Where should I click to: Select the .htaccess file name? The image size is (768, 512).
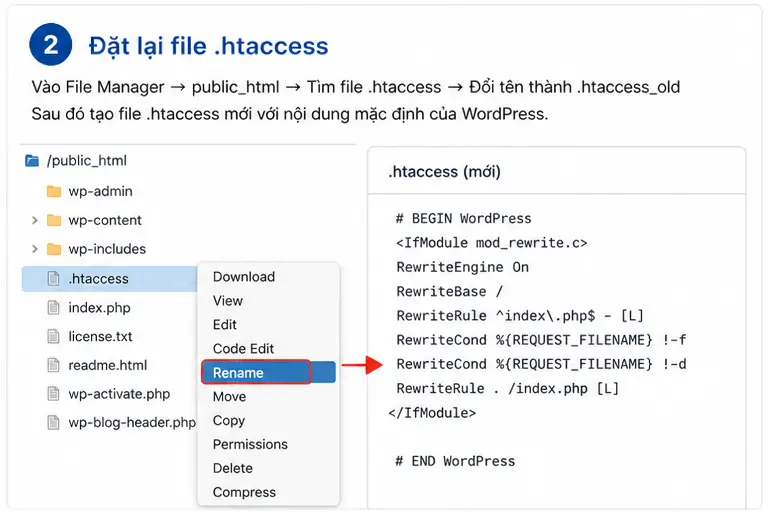click(x=98, y=279)
